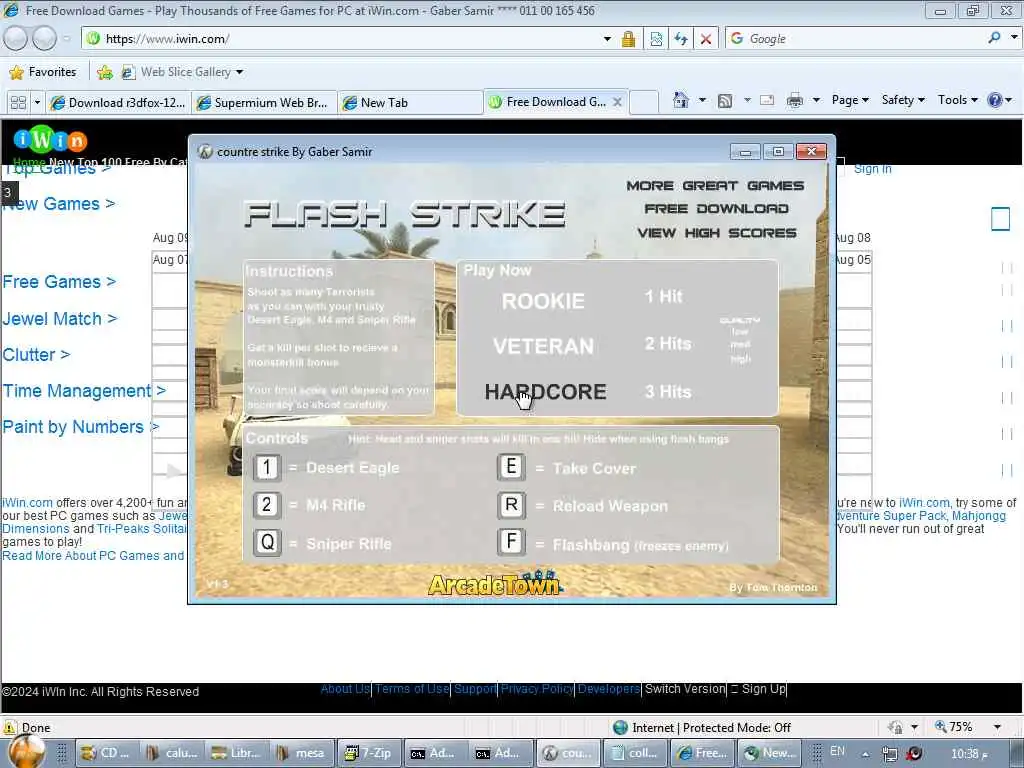This screenshot has width=1024, height=768.
Task: Switch to Supermium Web Br... tab
Action: pyautogui.click(x=264, y=103)
